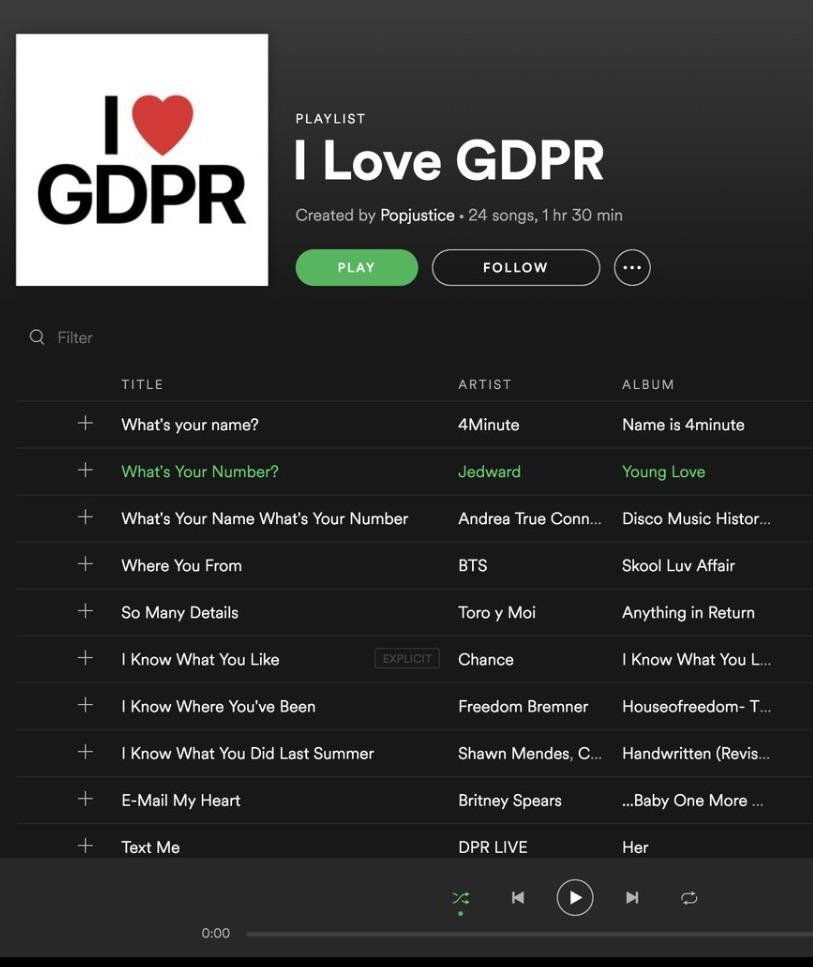813x967 pixels.
Task: Add "Text Me" with its plus icon
Action: [85, 846]
